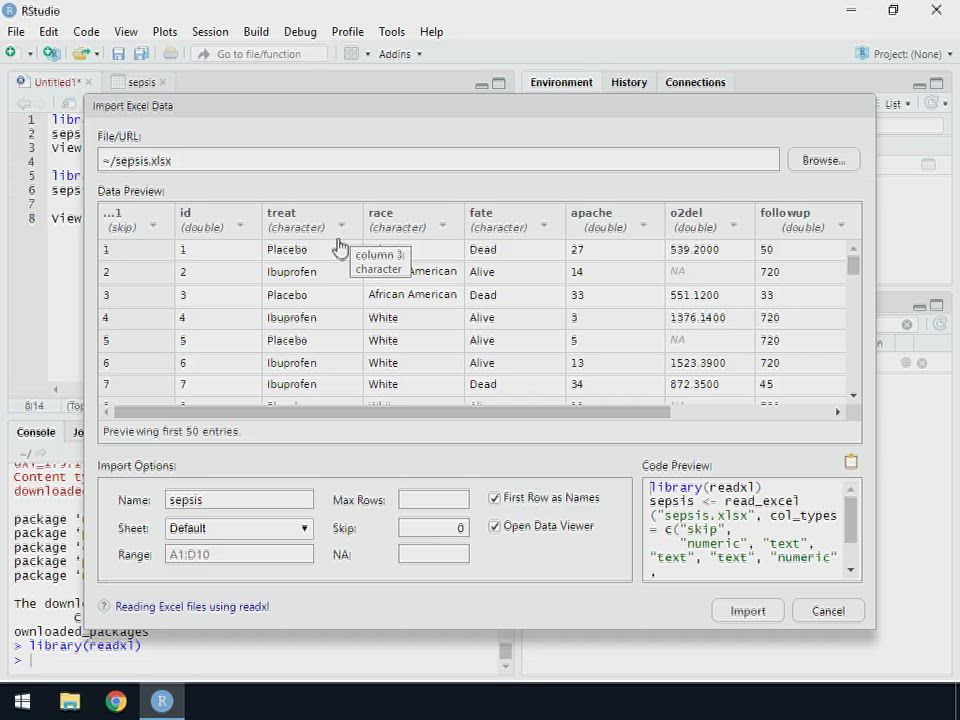Click the Save all documents icon
This screenshot has height=720, width=960.
pyautogui.click(x=141, y=54)
